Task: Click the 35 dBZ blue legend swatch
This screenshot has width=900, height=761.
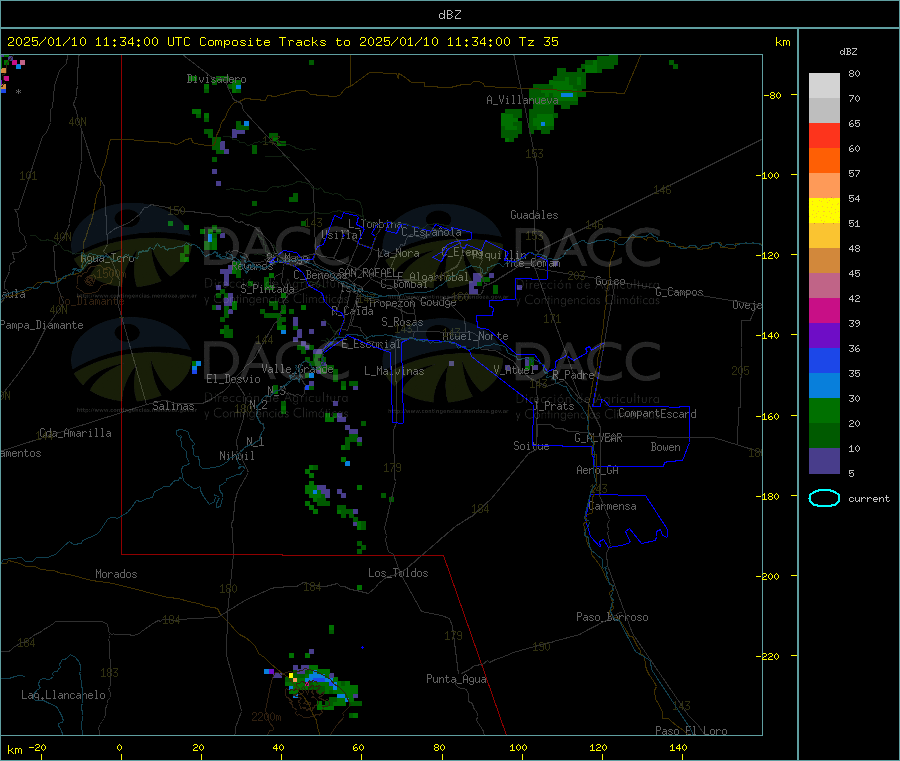Action: point(824,360)
